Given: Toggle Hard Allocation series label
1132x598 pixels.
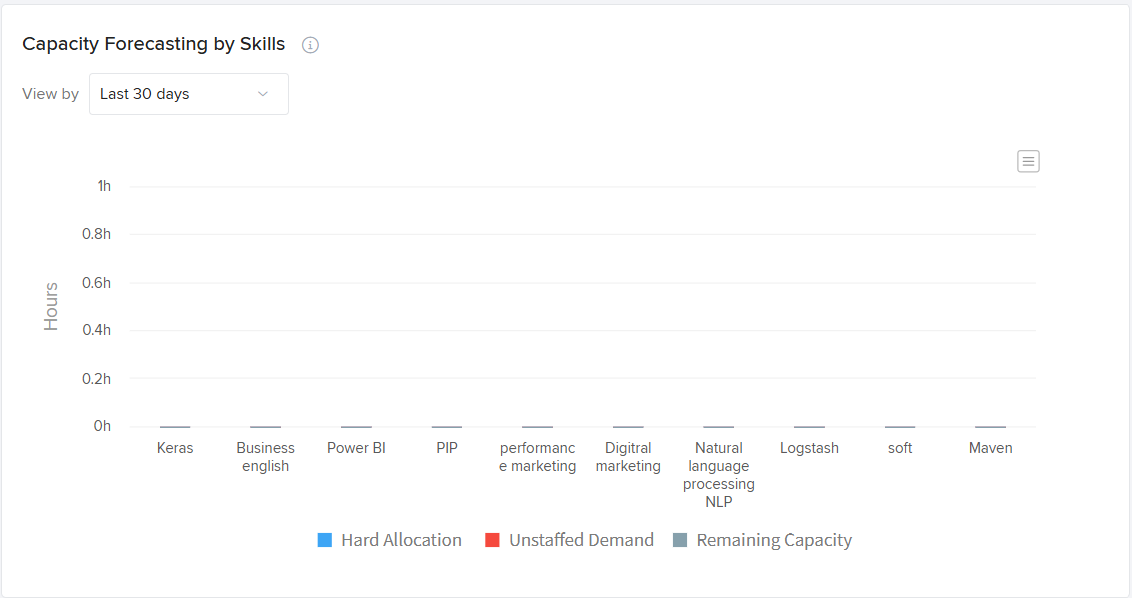Looking at the screenshot, I should tap(401, 540).
